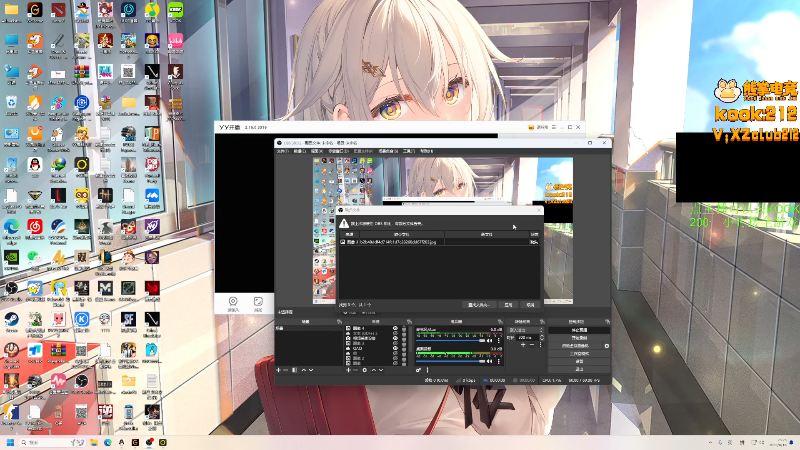
Task: Open OBS 工具 menu
Action: pos(409,151)
